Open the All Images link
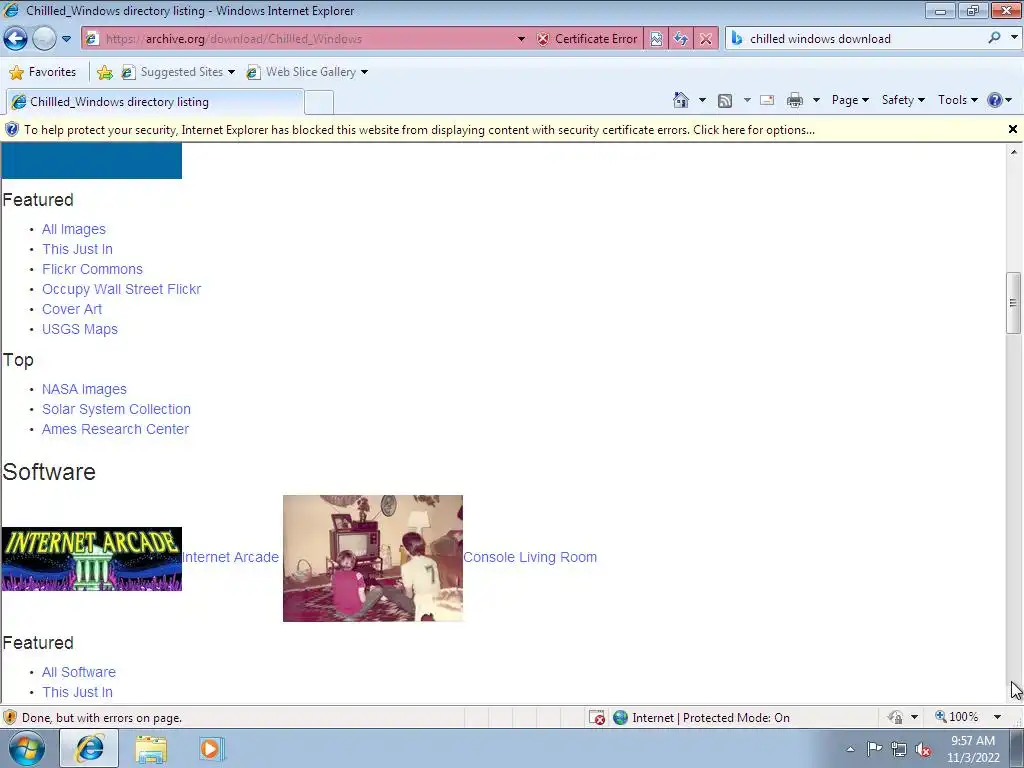Screen dimensions: 1024x768 74,229
